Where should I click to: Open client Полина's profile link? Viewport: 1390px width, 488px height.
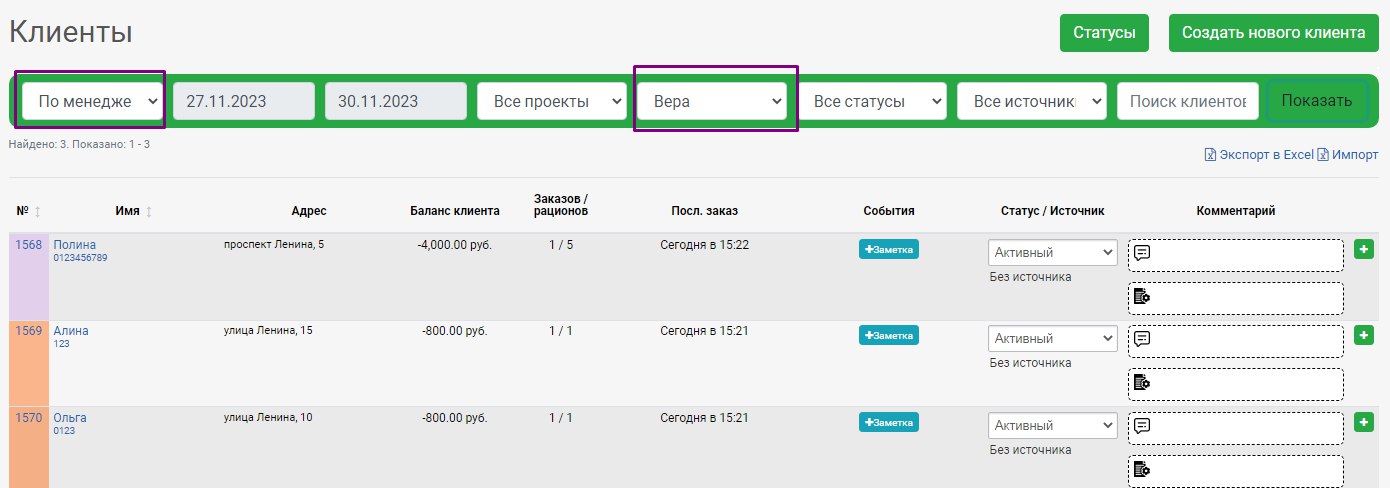[75, 245]
